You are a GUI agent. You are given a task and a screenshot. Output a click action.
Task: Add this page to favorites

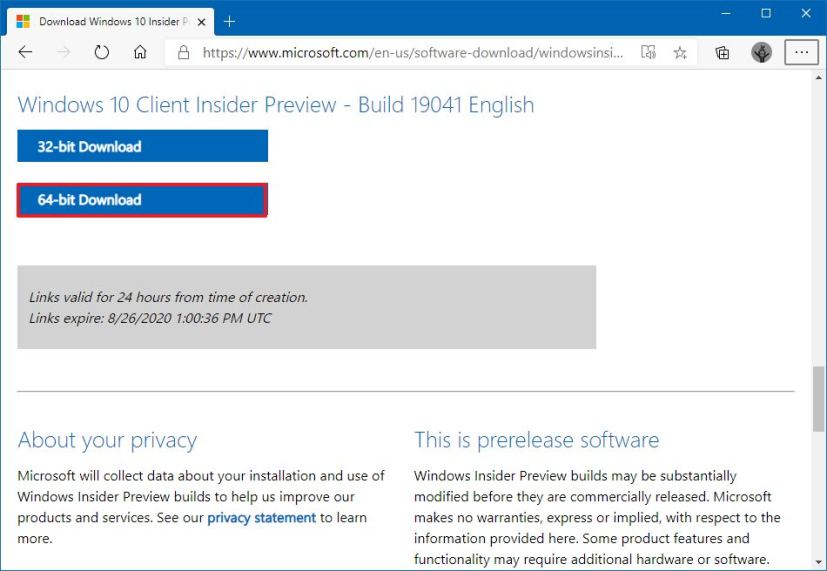(680, 52)
